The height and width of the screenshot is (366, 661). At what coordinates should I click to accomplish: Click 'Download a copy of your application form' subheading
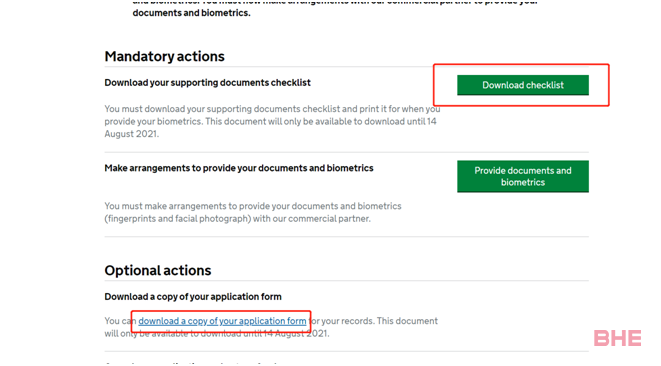coord(193,297)
